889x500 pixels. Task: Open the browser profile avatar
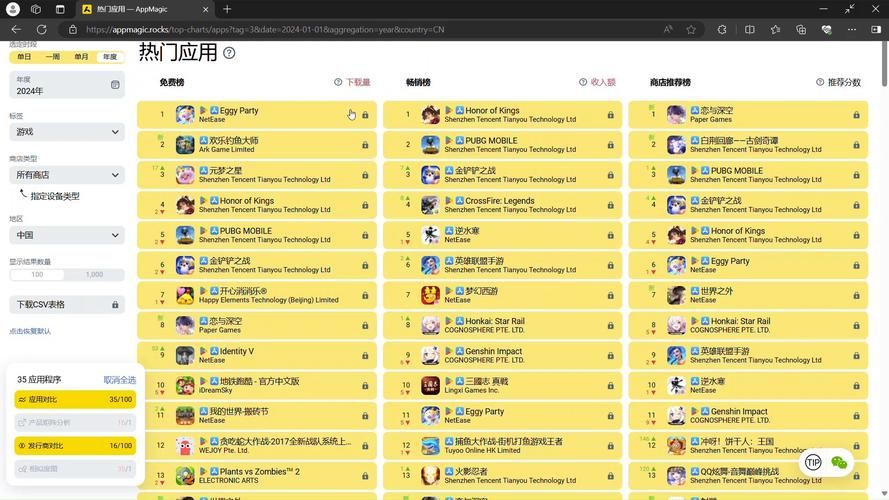coord(12,9)
